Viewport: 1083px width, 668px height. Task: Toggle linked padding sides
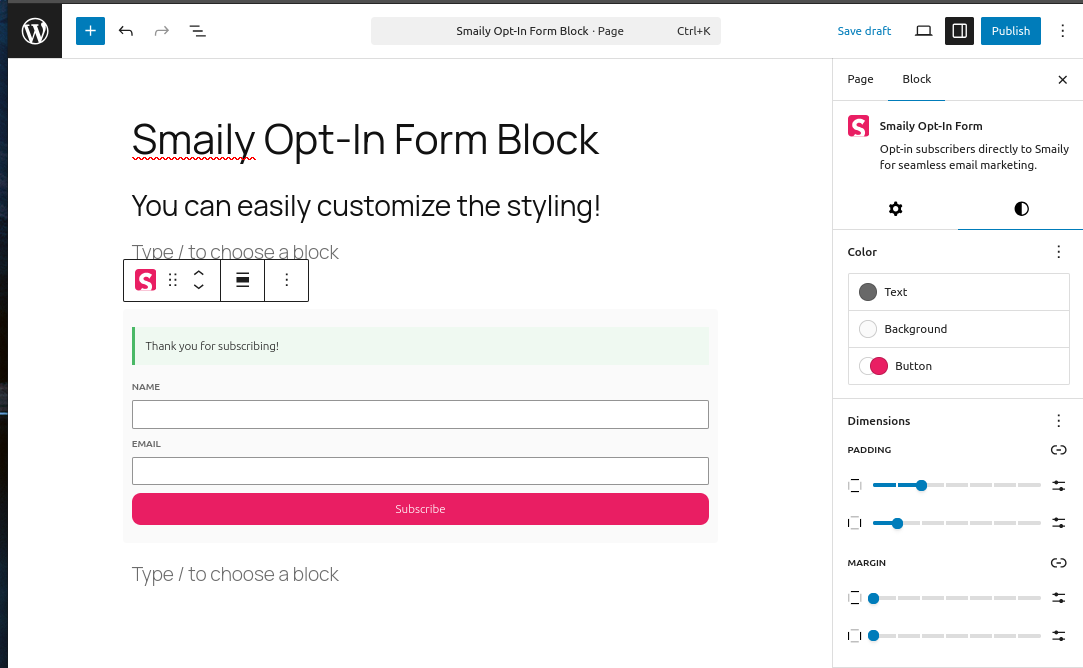click(1059, 450)
